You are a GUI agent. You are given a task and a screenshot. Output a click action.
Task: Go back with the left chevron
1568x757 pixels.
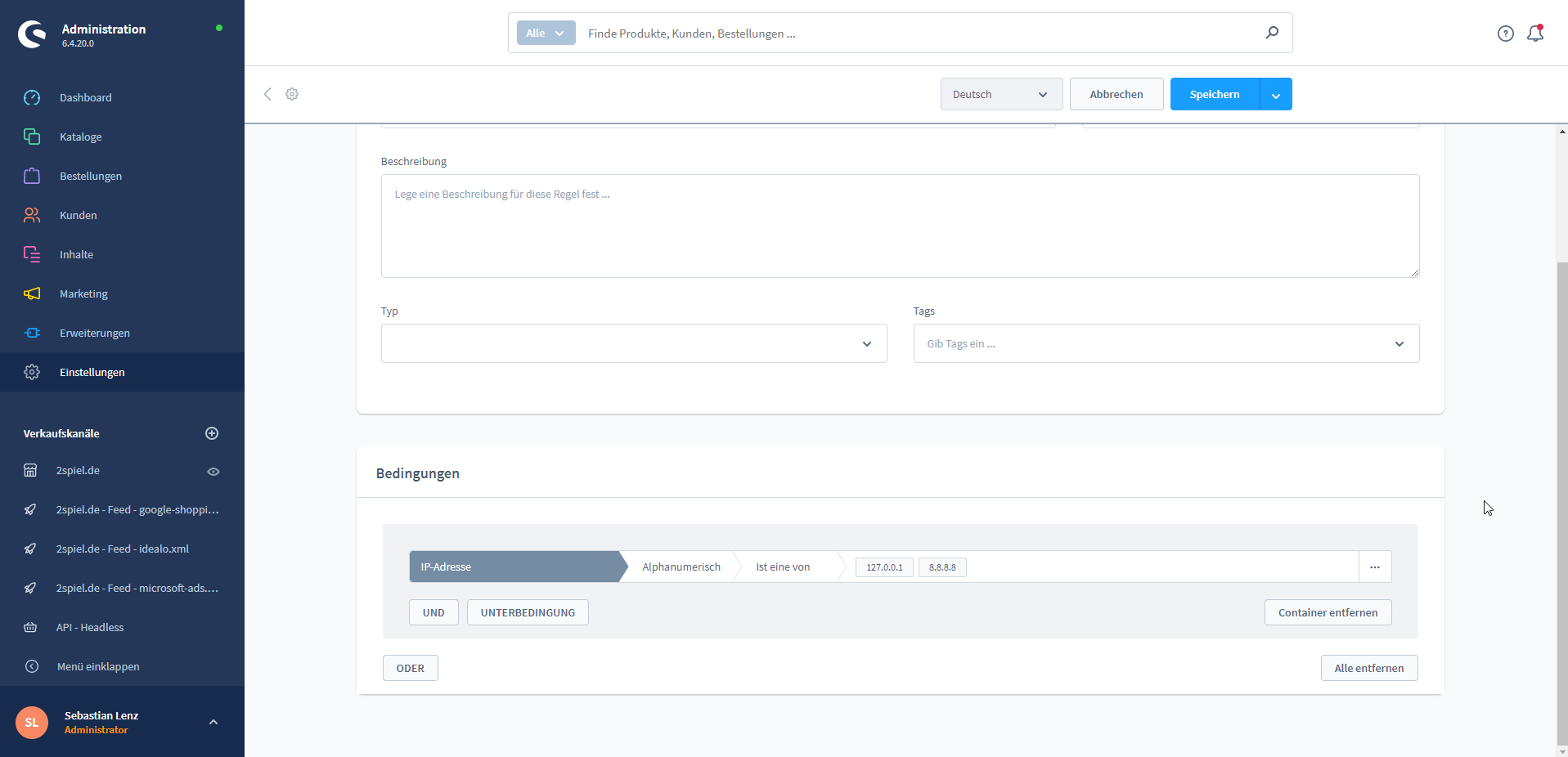267,94
